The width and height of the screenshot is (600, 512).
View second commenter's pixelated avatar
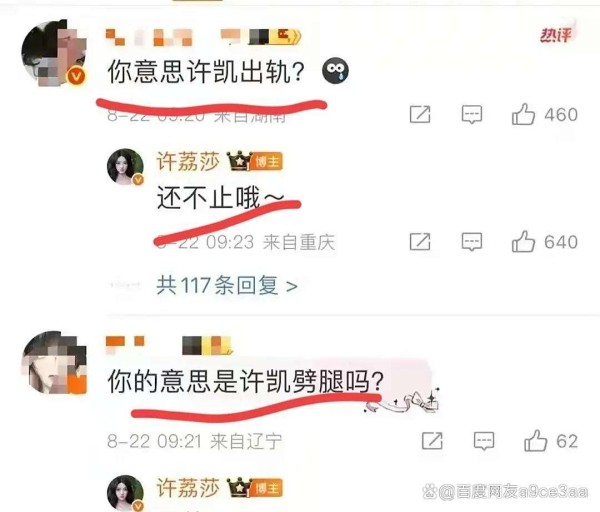coord(54,362)
